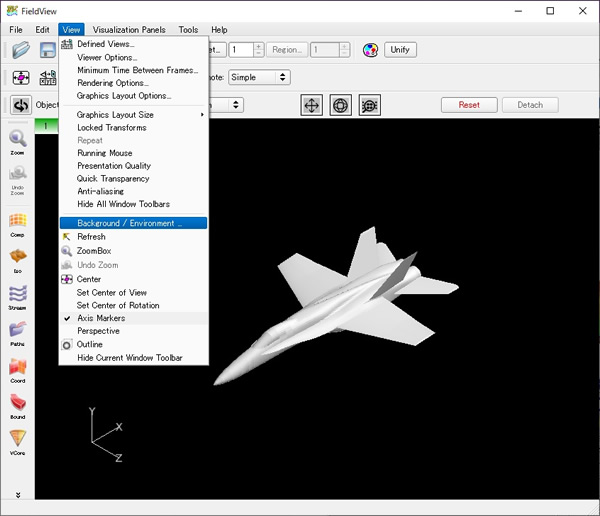
Task: Open the Vortex Cores (VCore) panel
Action: [18, 439]
